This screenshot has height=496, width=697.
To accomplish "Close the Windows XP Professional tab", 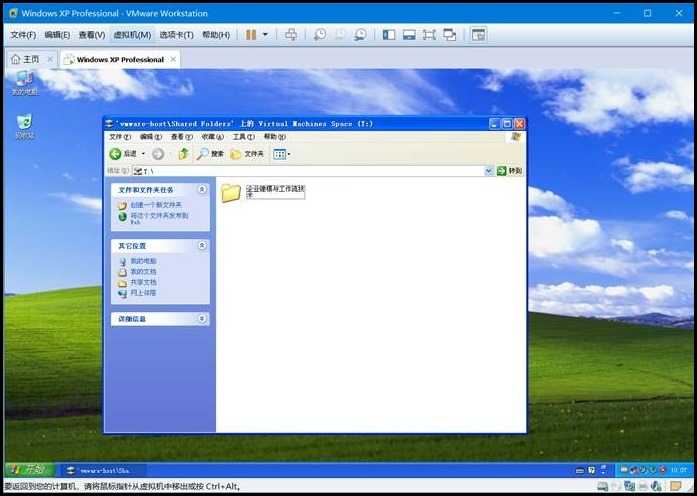I will pos(173,59).
